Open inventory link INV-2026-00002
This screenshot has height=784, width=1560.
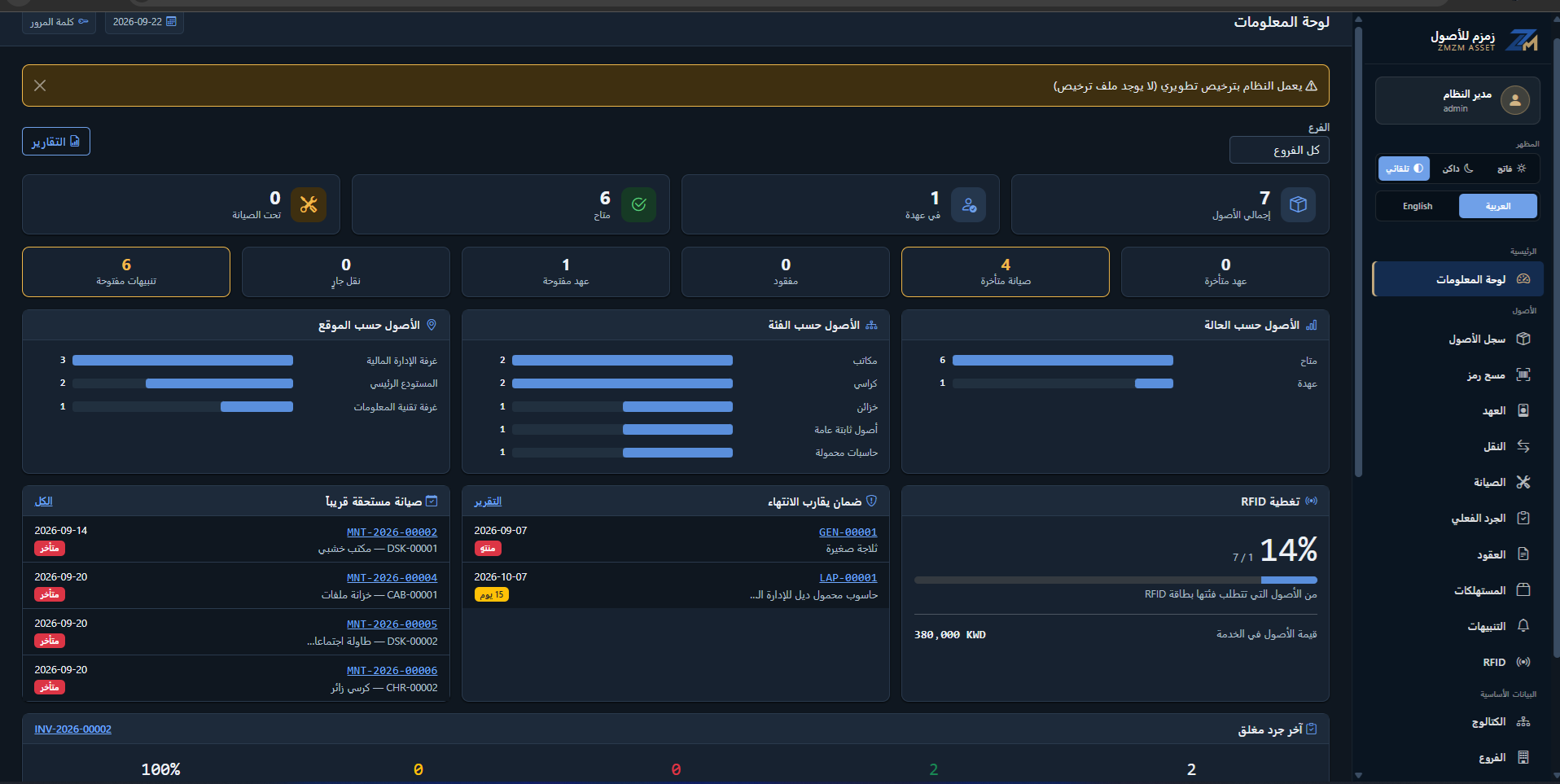72,729
